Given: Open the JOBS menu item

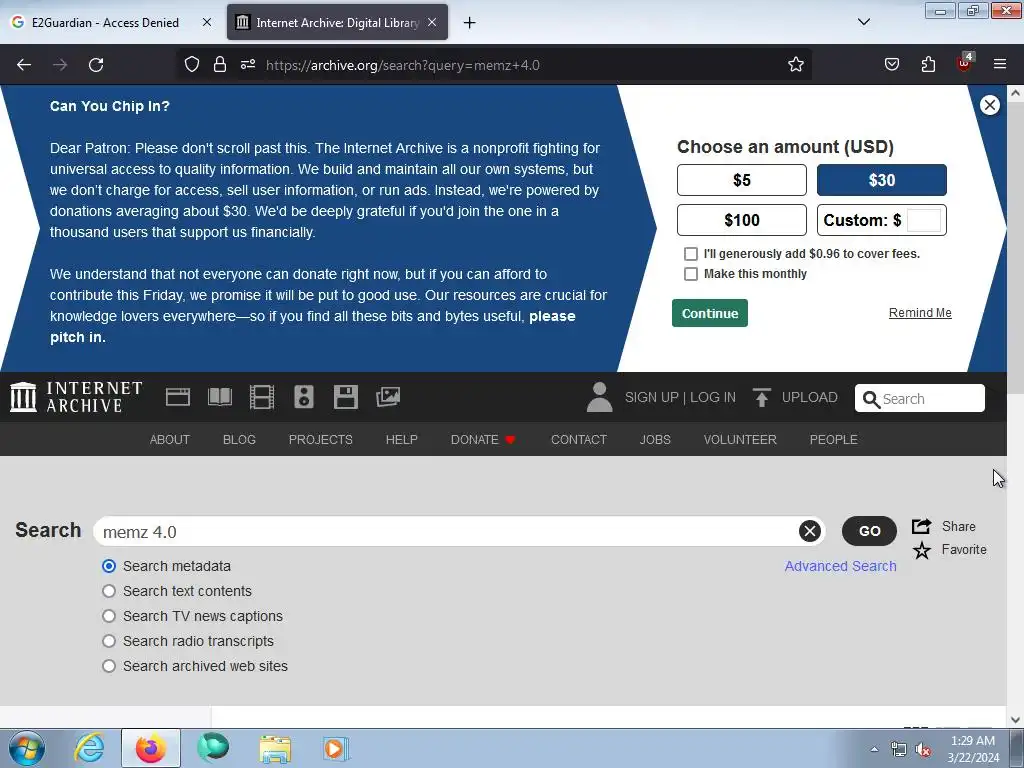Looking at the screenshot, I should (x=655, y=440).
